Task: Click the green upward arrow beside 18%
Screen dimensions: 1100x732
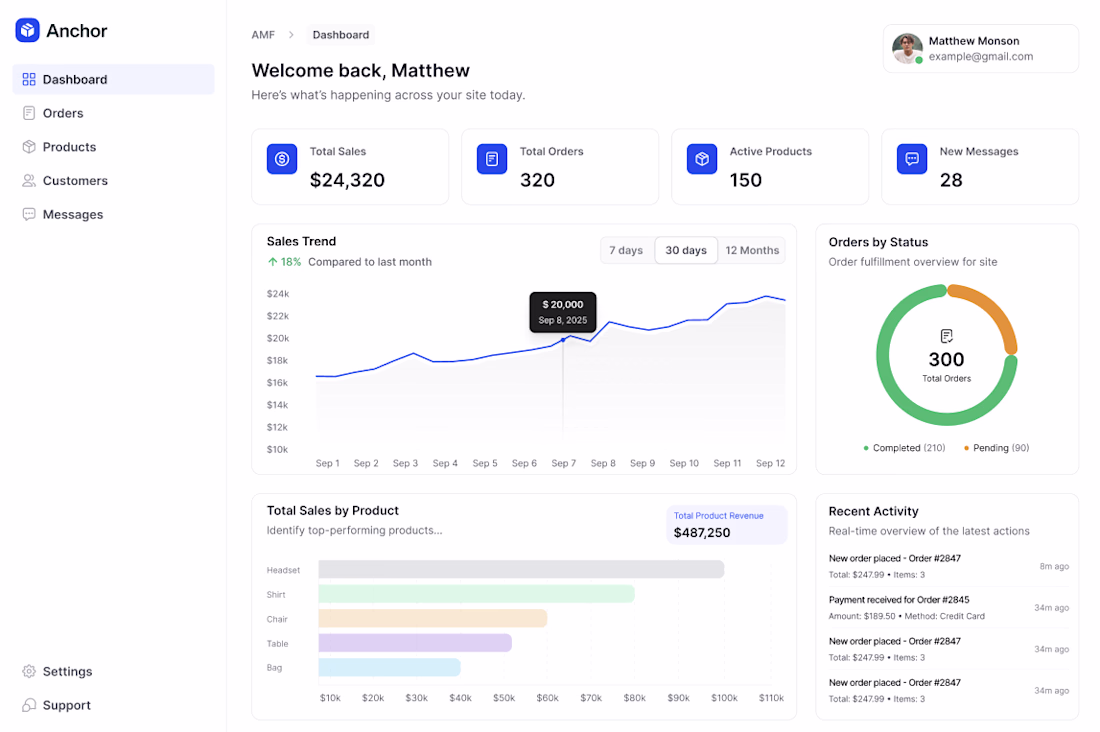Action: click(x=272, y=262)
